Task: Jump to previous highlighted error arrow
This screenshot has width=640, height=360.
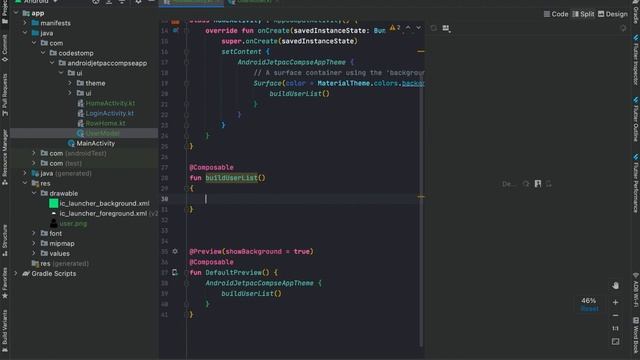Action: click(408, 28)
